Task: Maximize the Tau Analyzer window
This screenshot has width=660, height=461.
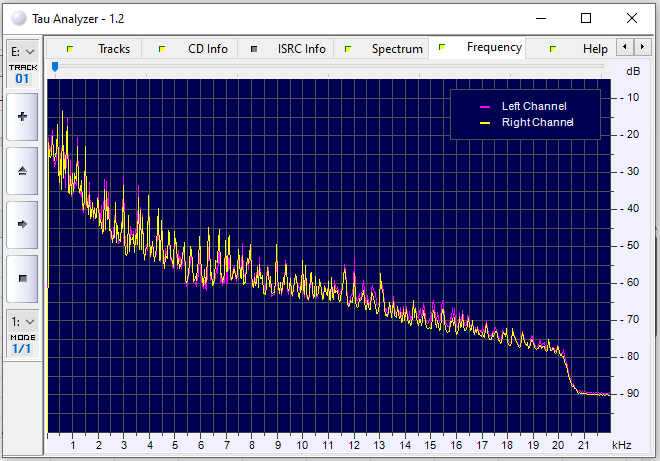Action: pos(586,18)
